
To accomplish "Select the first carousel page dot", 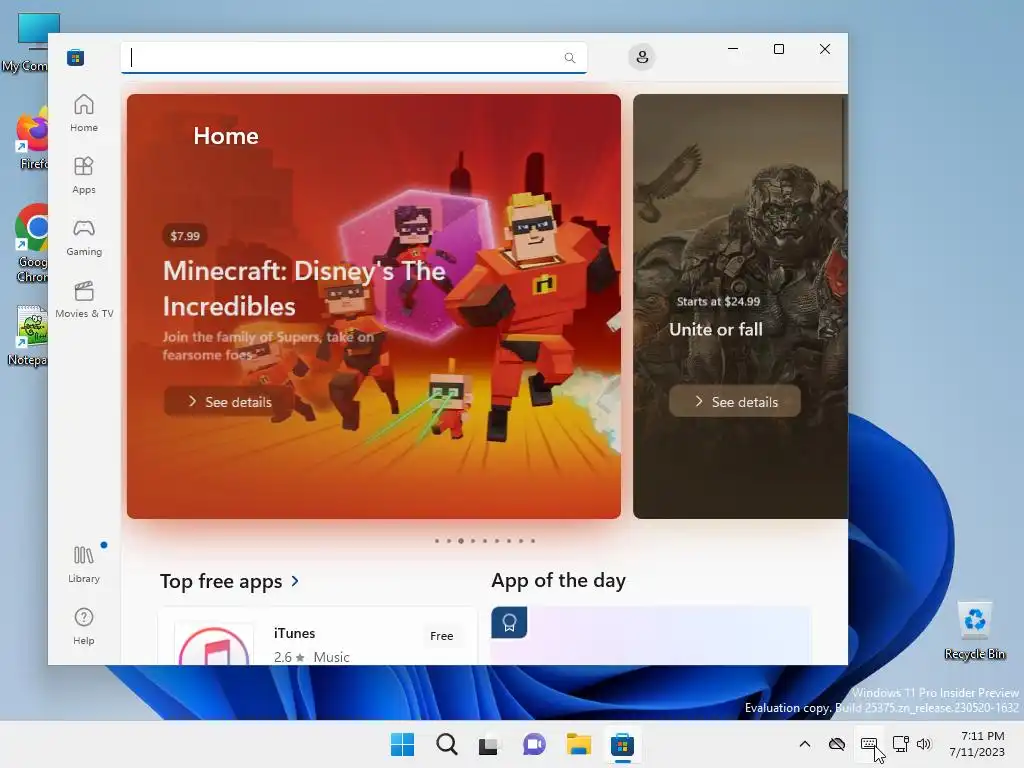I will (437, 541).
